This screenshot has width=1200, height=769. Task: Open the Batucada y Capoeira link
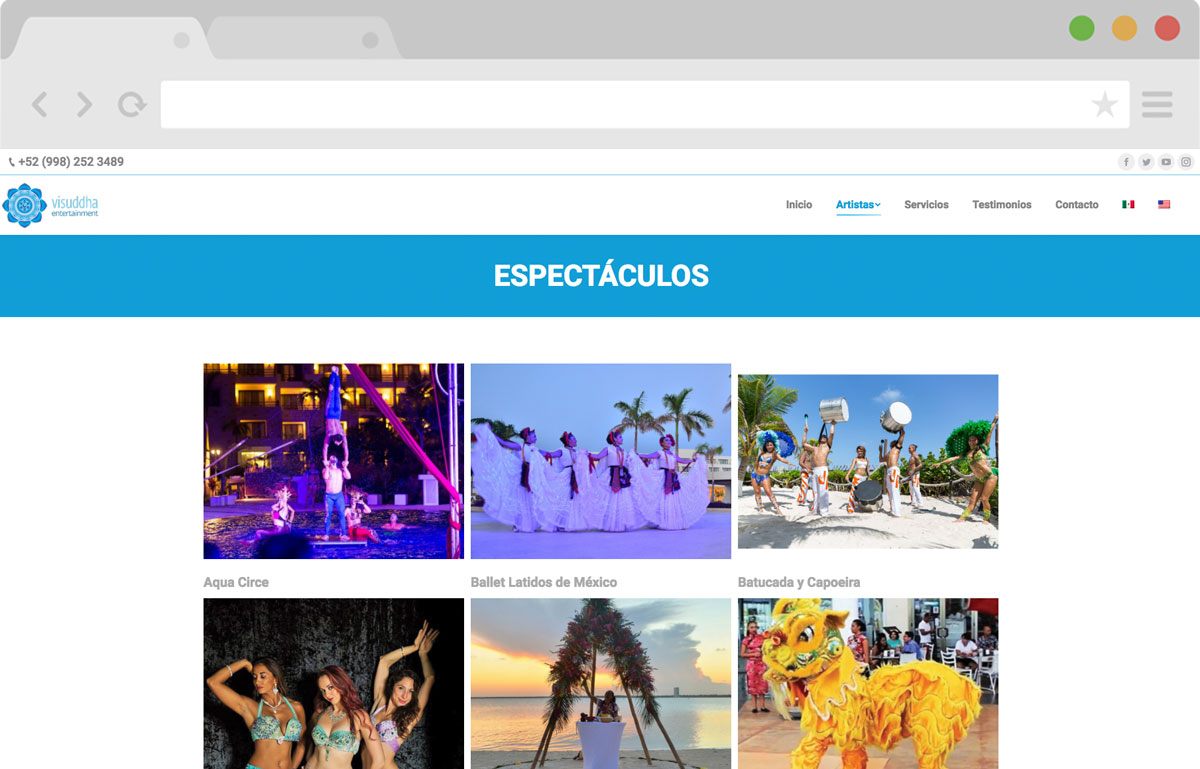799,582
